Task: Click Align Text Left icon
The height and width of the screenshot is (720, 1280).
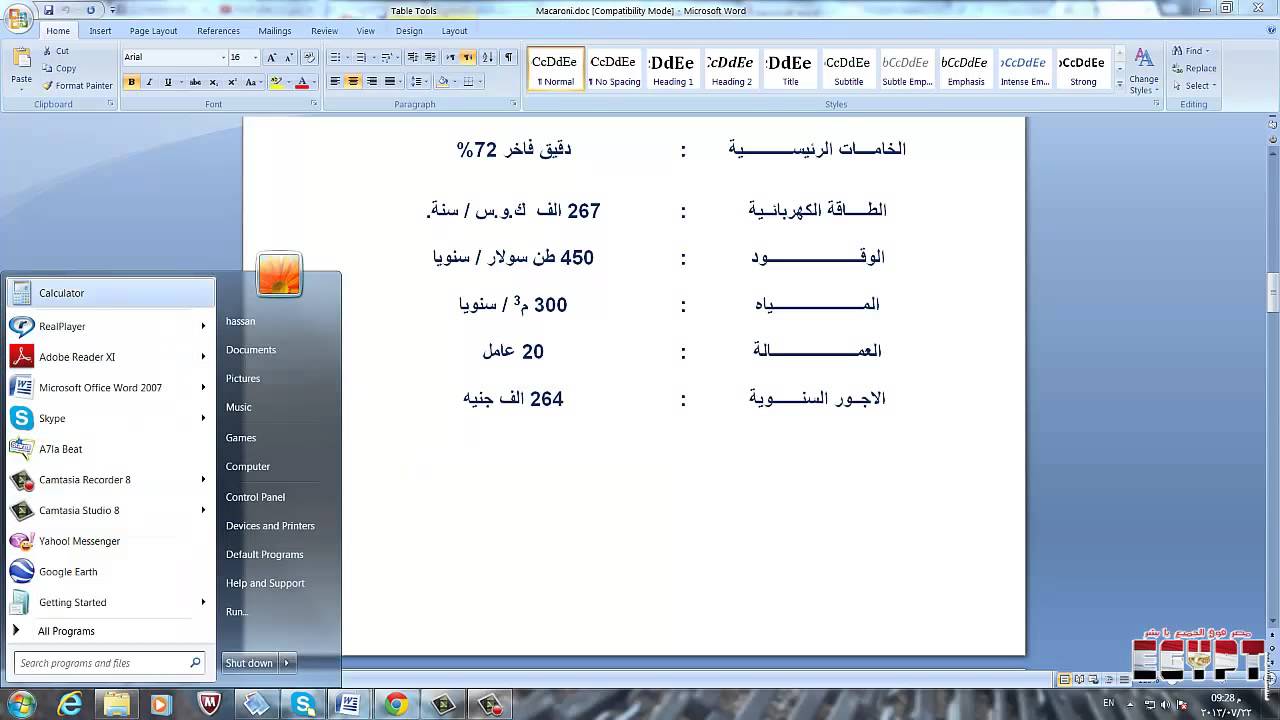Action: click(x=335, y=82)
